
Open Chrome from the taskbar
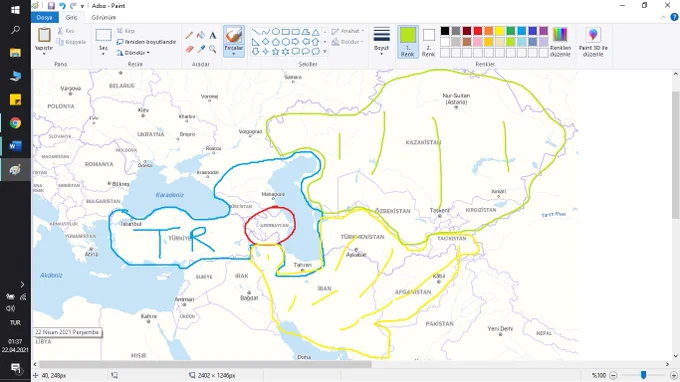tap(15, 123)
